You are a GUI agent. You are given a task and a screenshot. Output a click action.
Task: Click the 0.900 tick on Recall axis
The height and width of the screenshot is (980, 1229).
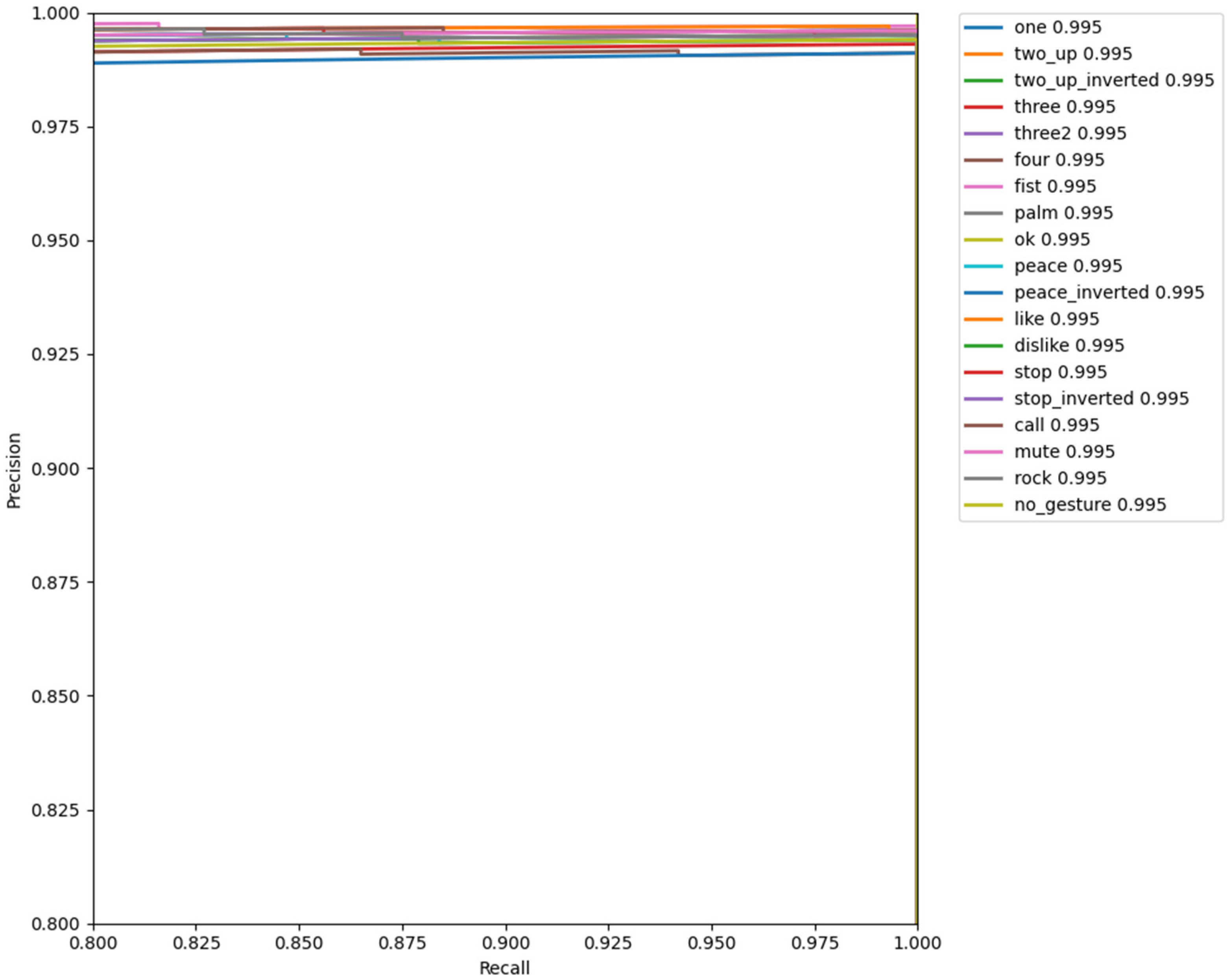coord(506,943)
